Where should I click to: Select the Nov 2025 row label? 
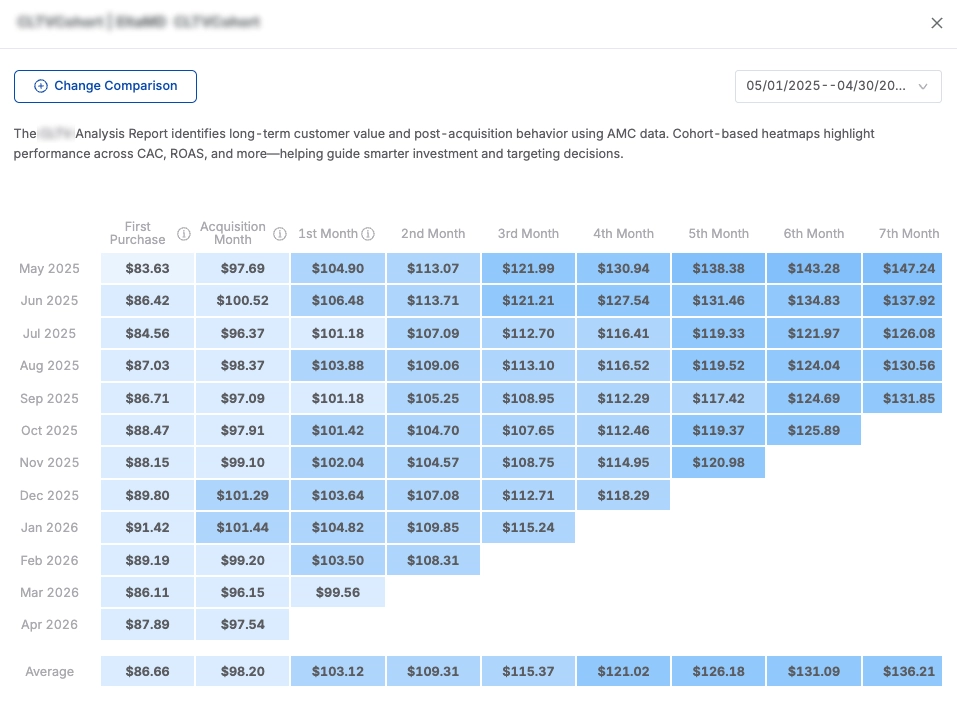coord(49,462)
